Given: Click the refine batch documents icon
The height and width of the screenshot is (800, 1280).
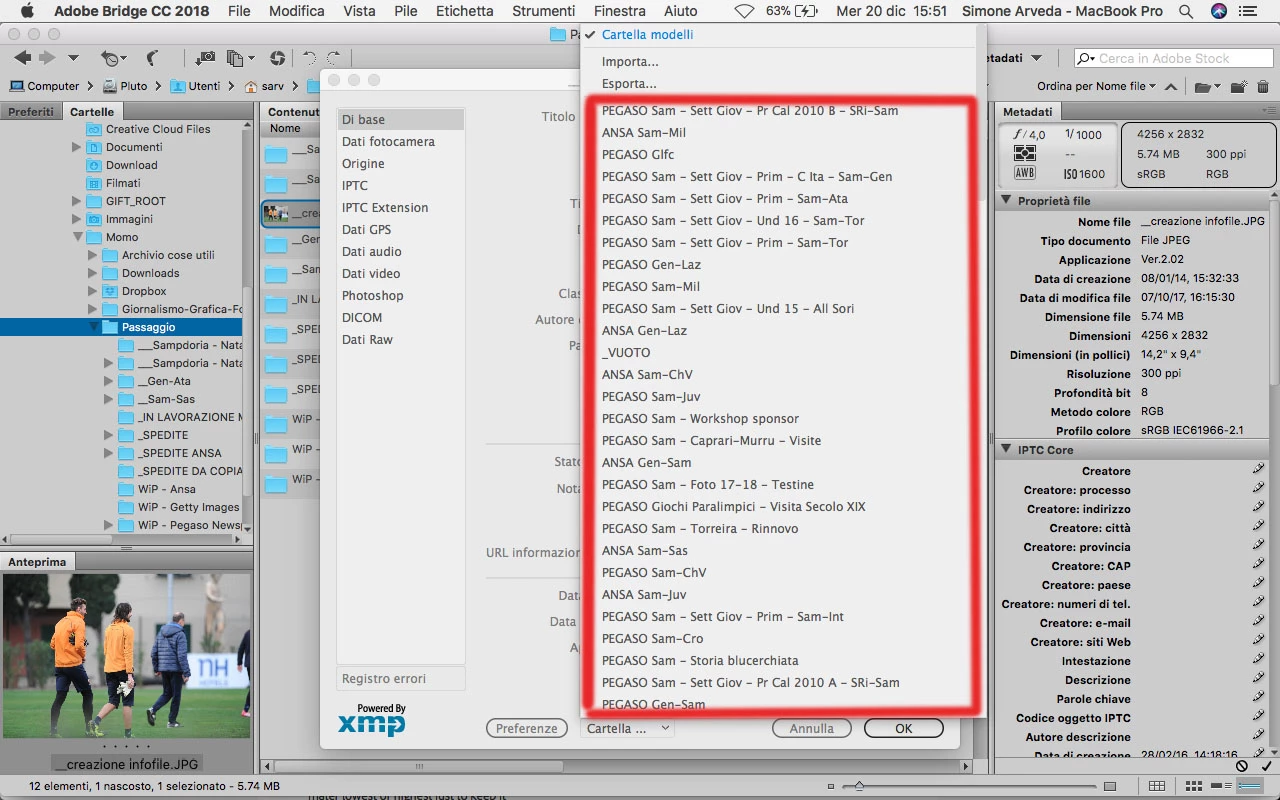Looking at the screenshot, I should click(235, 58).
